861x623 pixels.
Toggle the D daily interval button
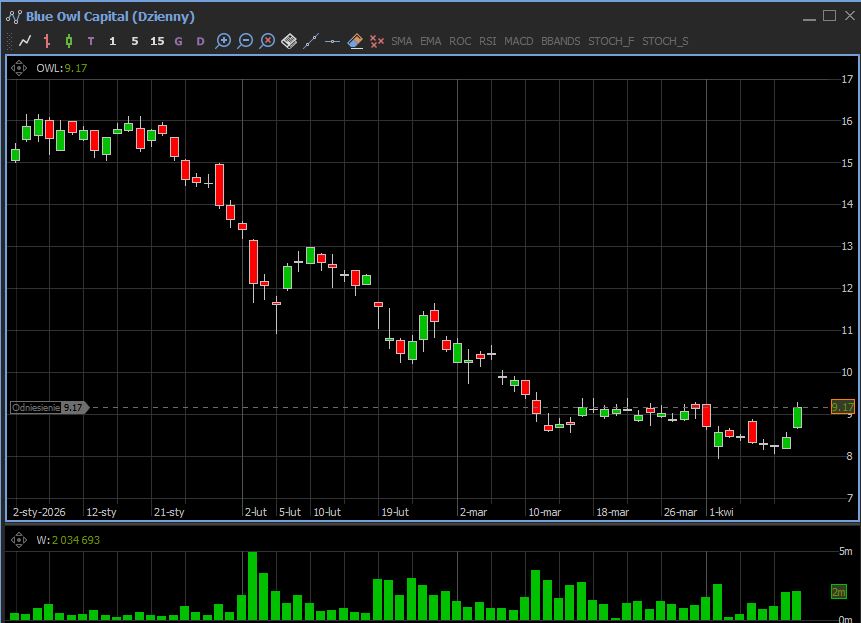tap(200, 41)
